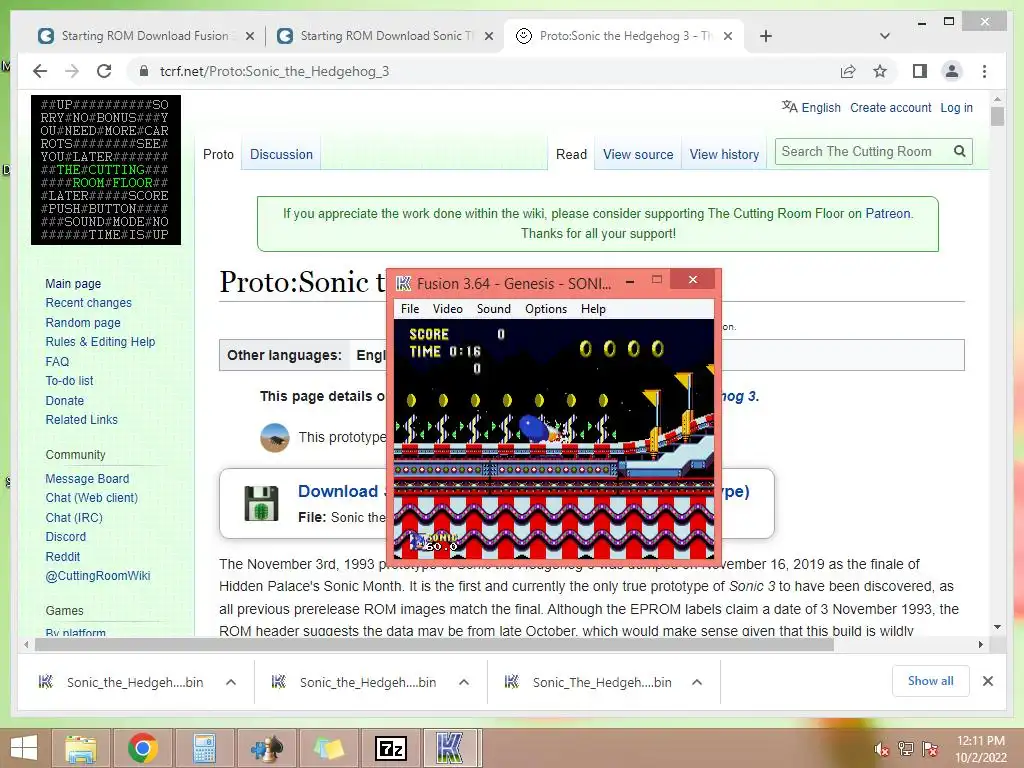Image resolution: width=1024 pixels, height=768 pixels.
Task: Close the Fusion ROM download tab
Action: (x=249, y=37)
